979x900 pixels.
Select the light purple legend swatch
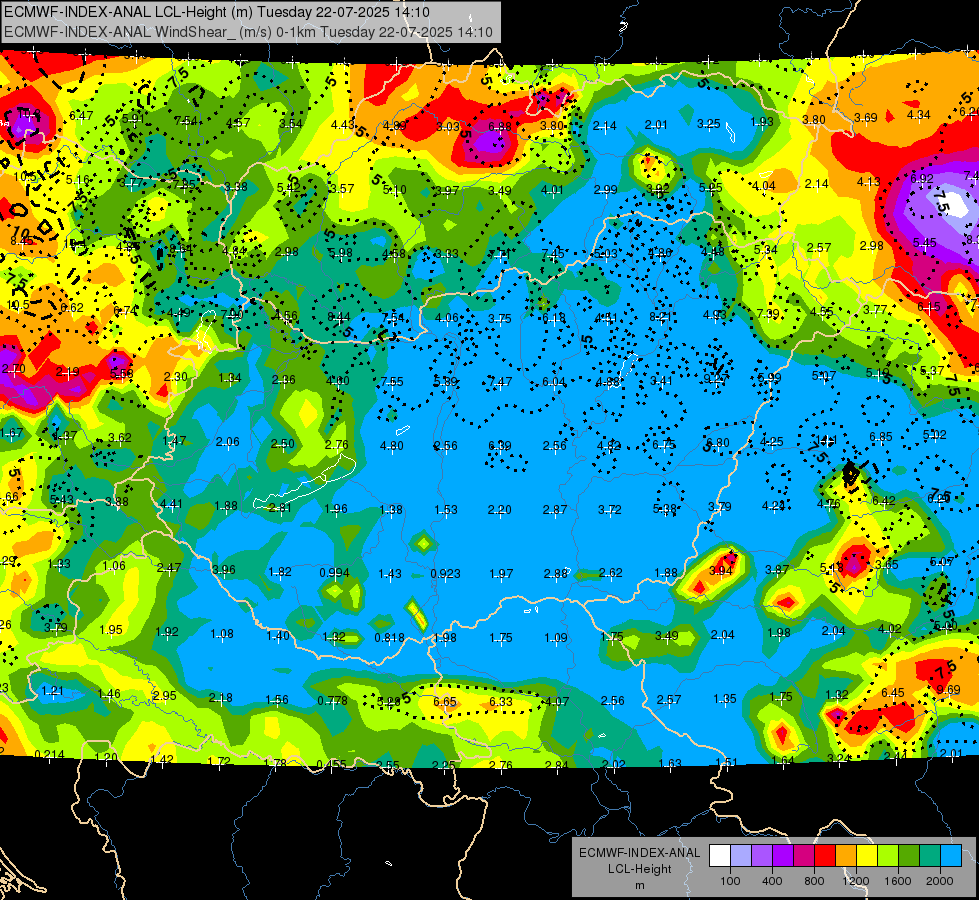pos(762,856)
